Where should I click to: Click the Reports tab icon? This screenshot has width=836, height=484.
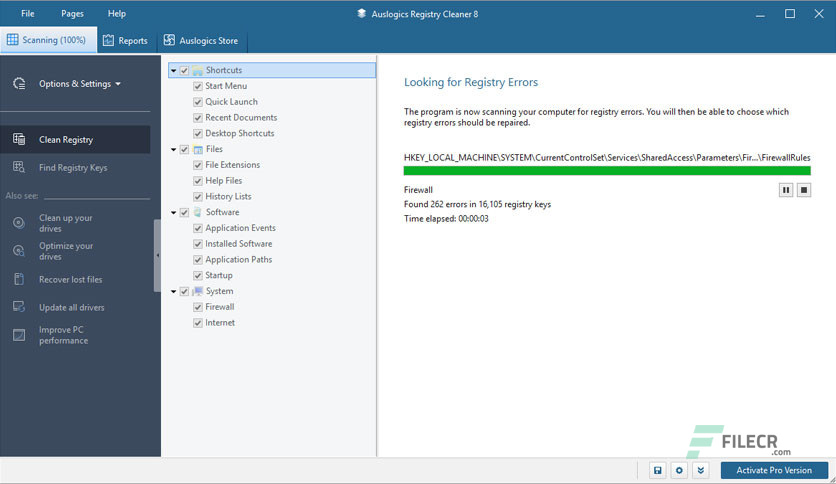pyautogui.click(x=108, y=41)
